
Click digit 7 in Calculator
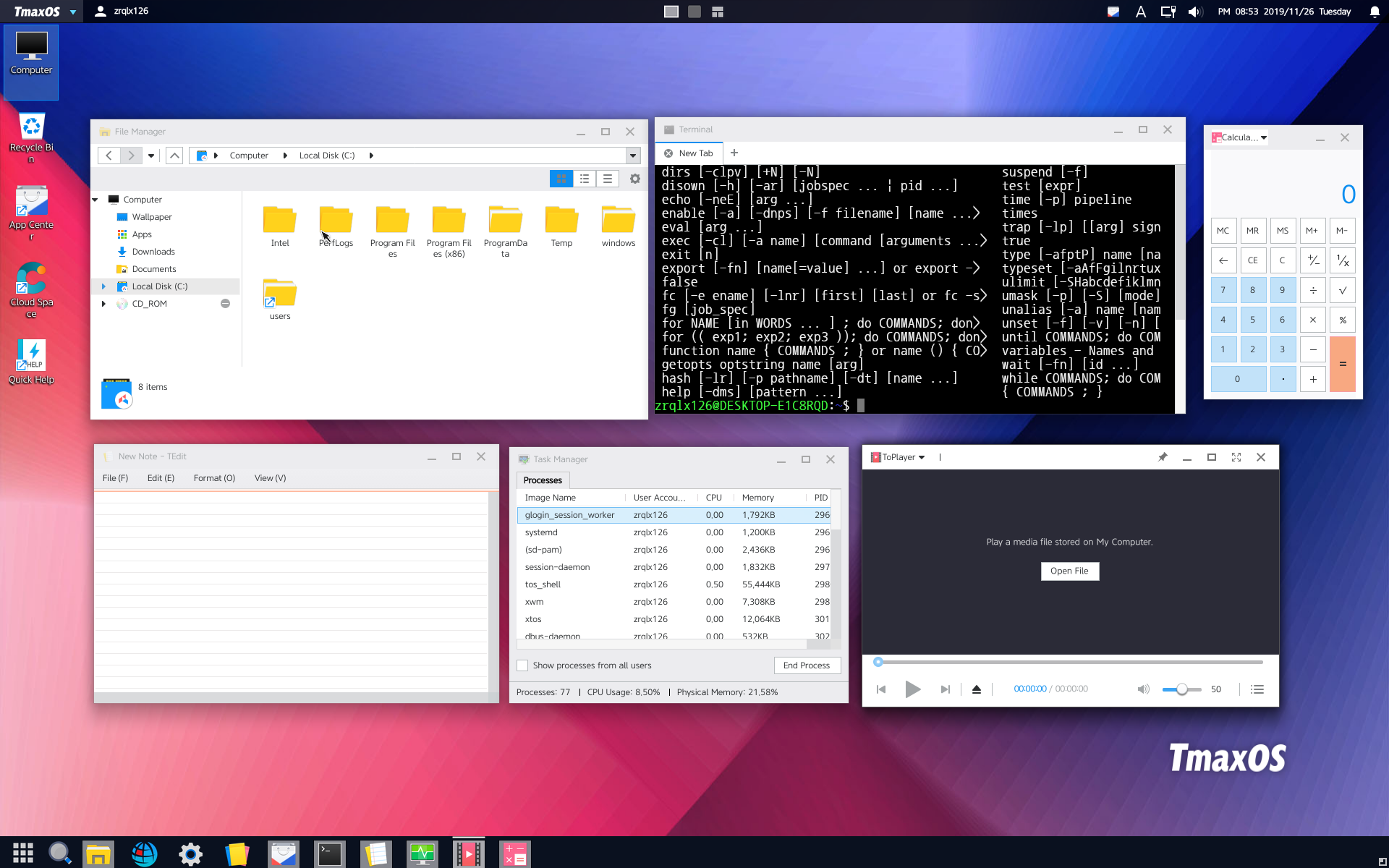[1223, 290]
